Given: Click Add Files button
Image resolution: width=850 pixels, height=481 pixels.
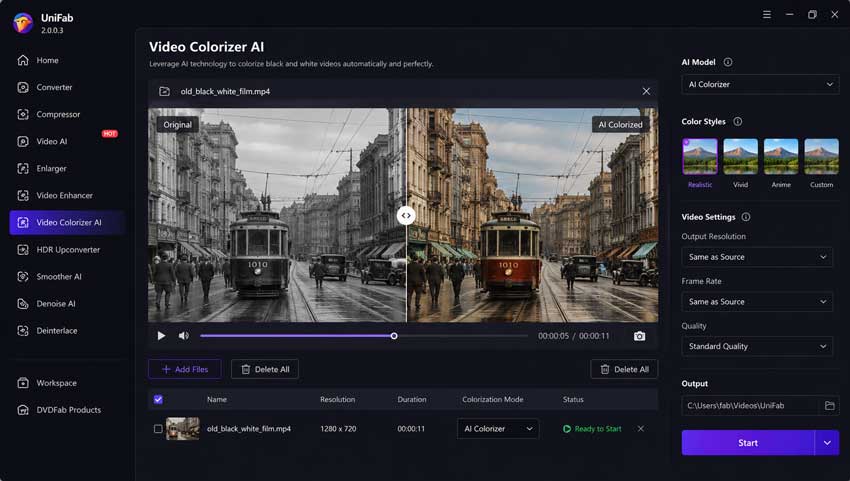Looking at the screenshot, I should (185, 369).
